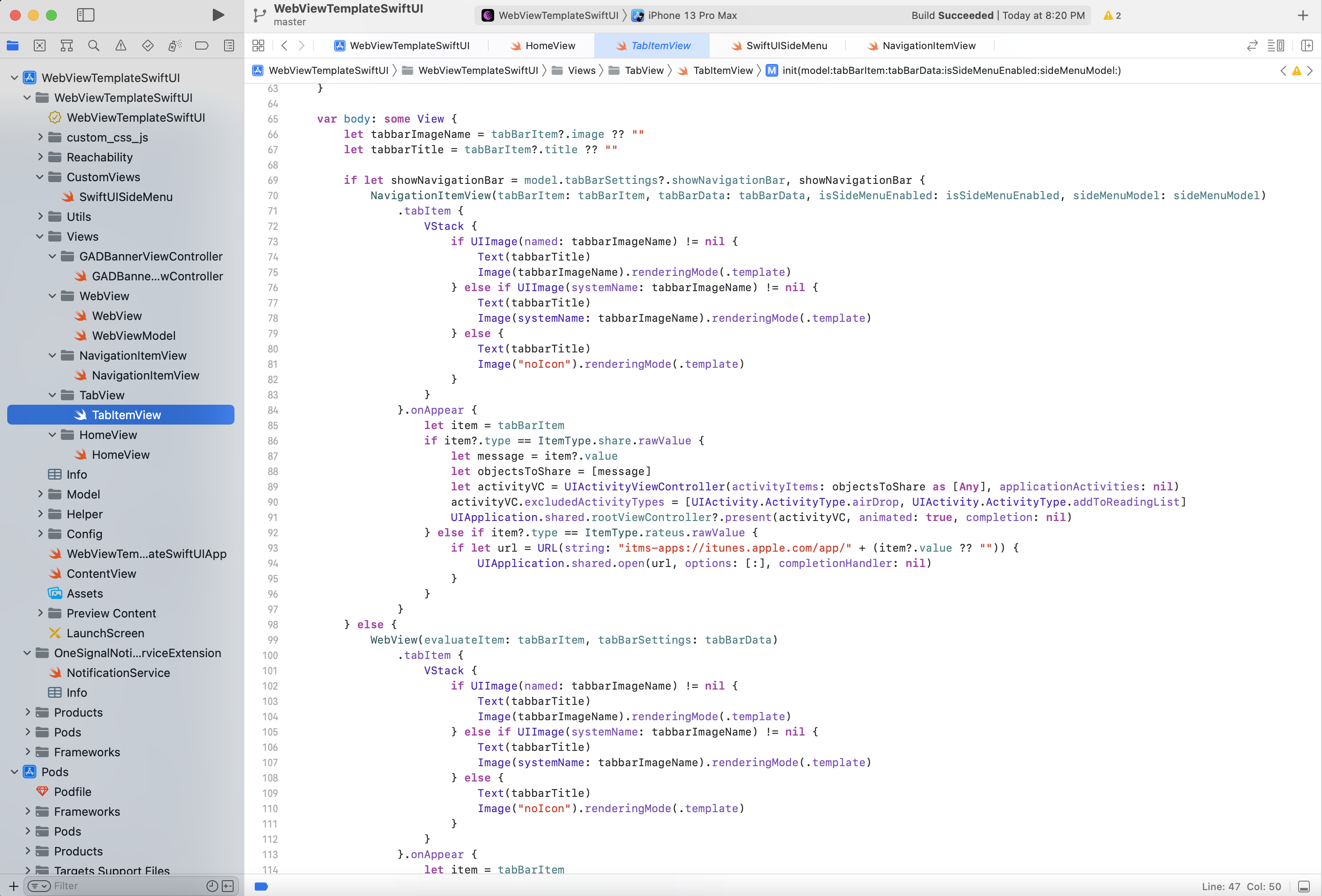
Task: Click the master branch label
Action: pos(289,22)
